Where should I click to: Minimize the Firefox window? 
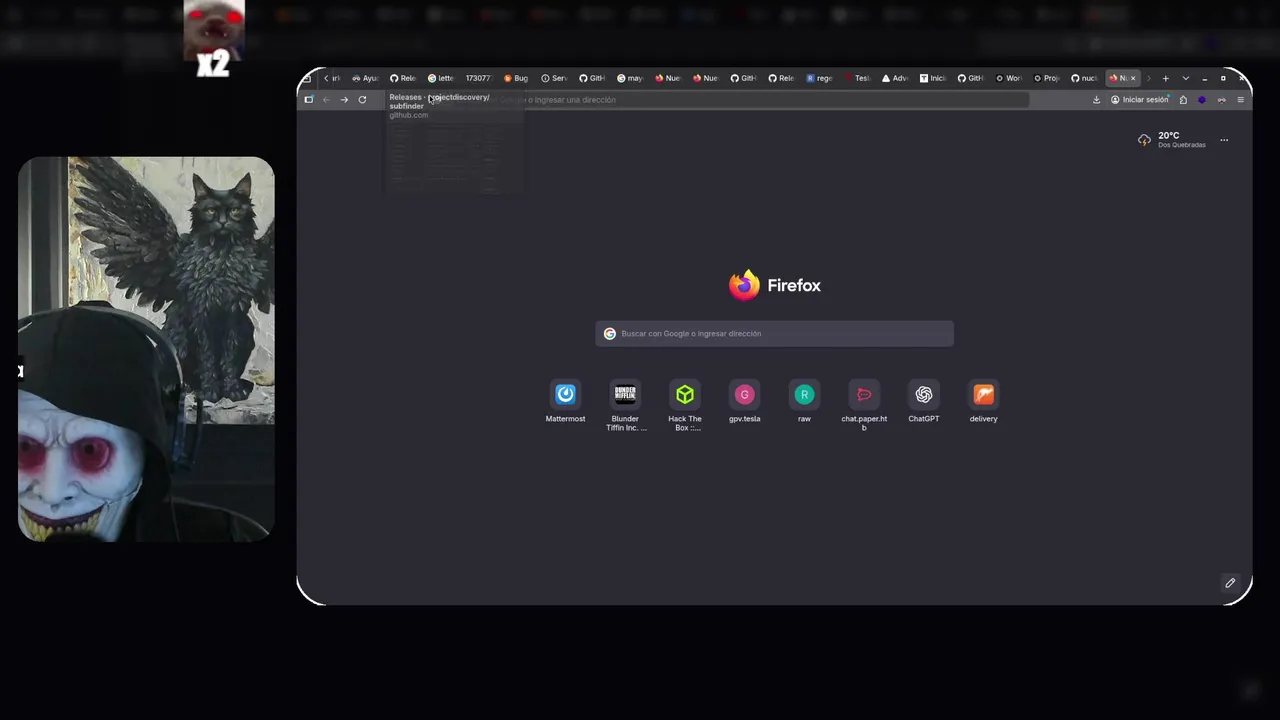[x=1205, y=78]
